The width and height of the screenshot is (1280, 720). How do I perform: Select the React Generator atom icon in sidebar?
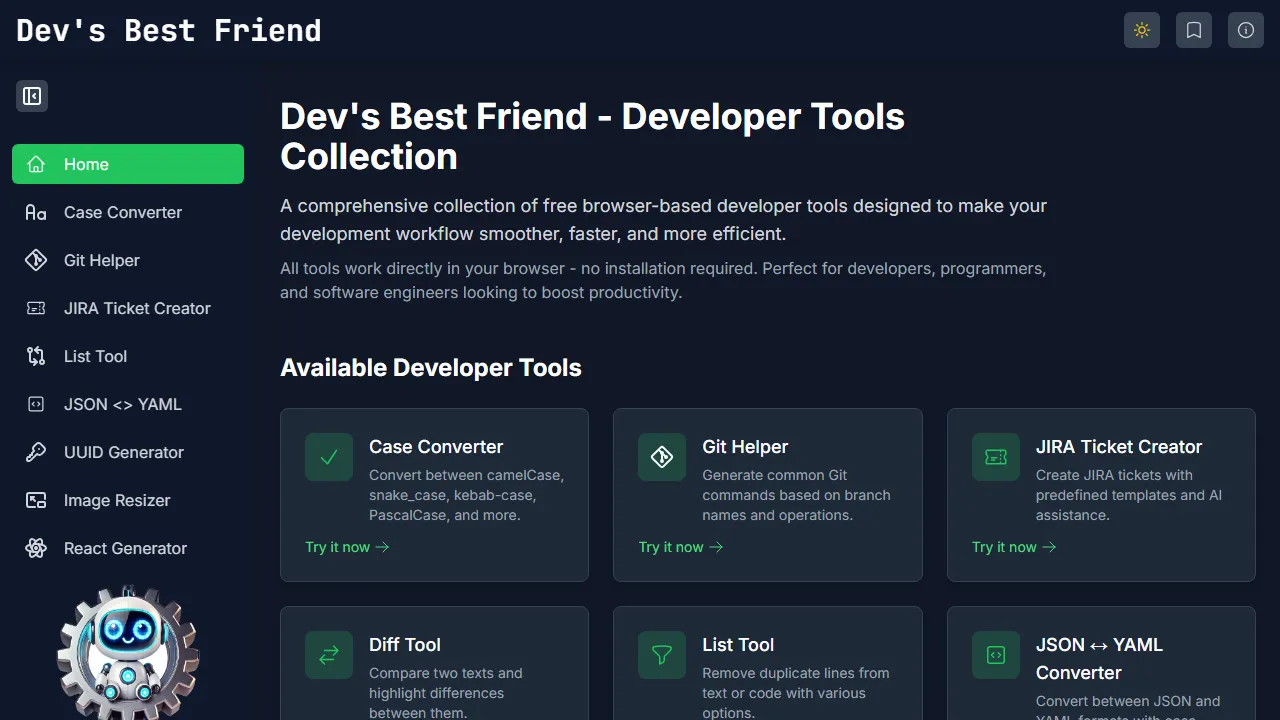[36, 548]
